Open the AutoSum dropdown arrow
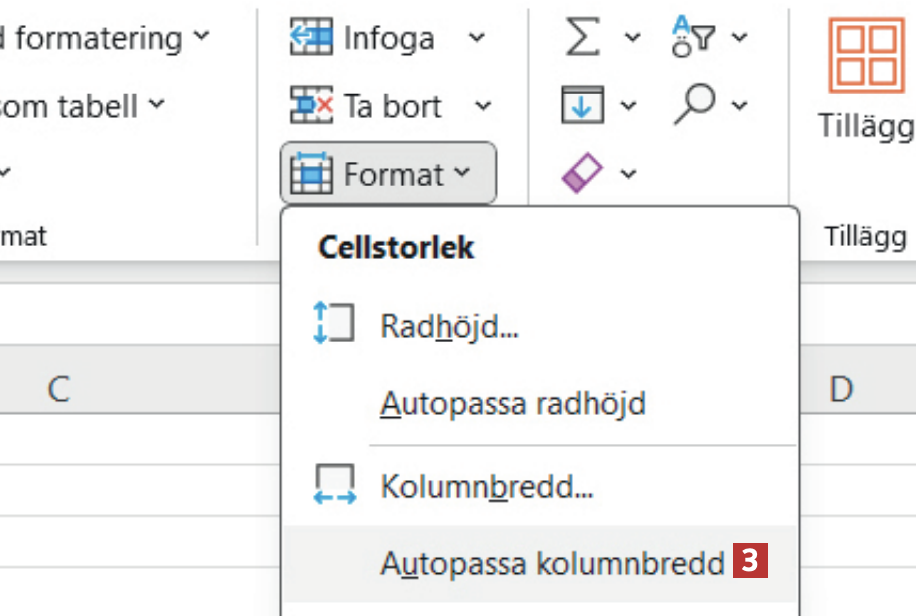Viewport: 916px width, 616px height. [x=632, y=38]
